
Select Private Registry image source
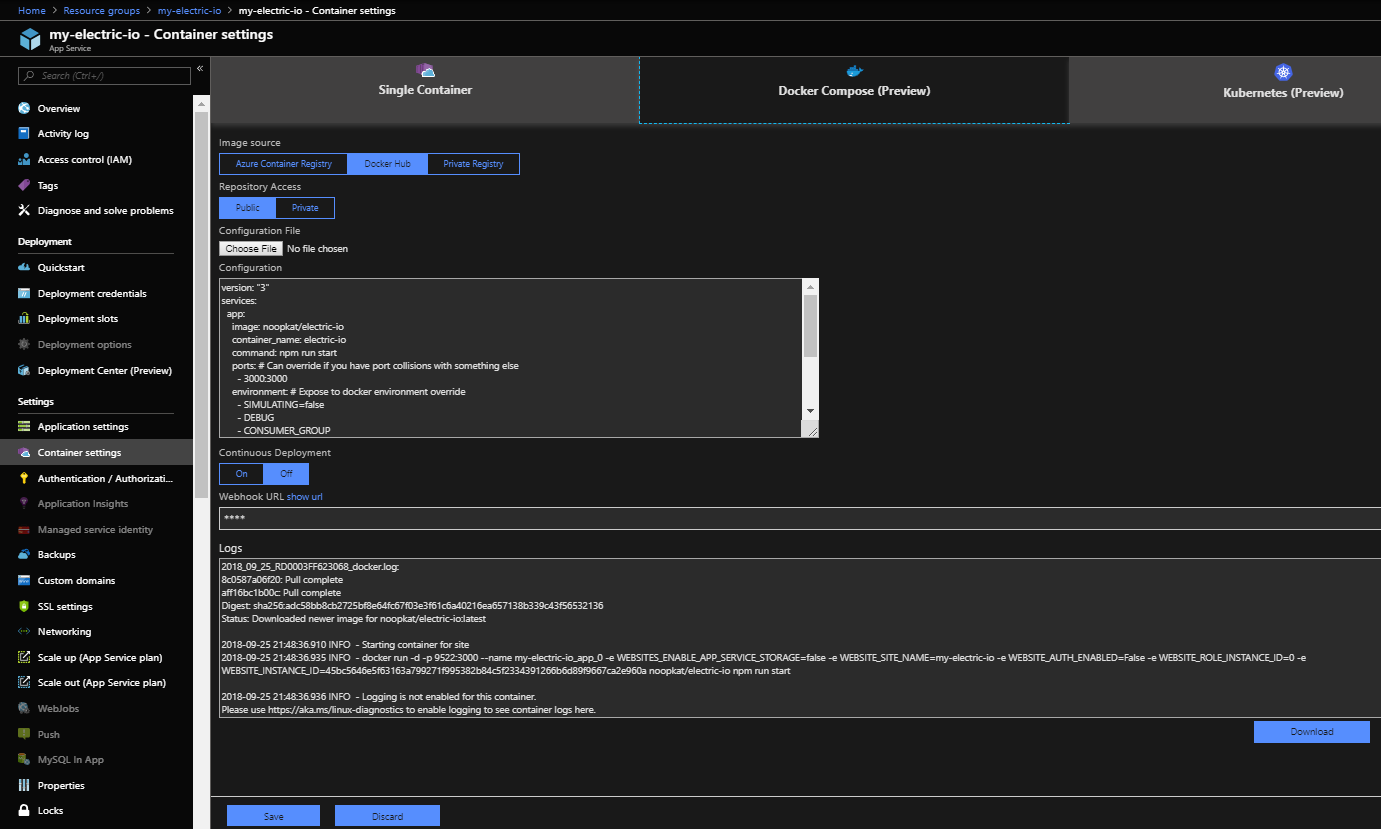click(473, 164)
